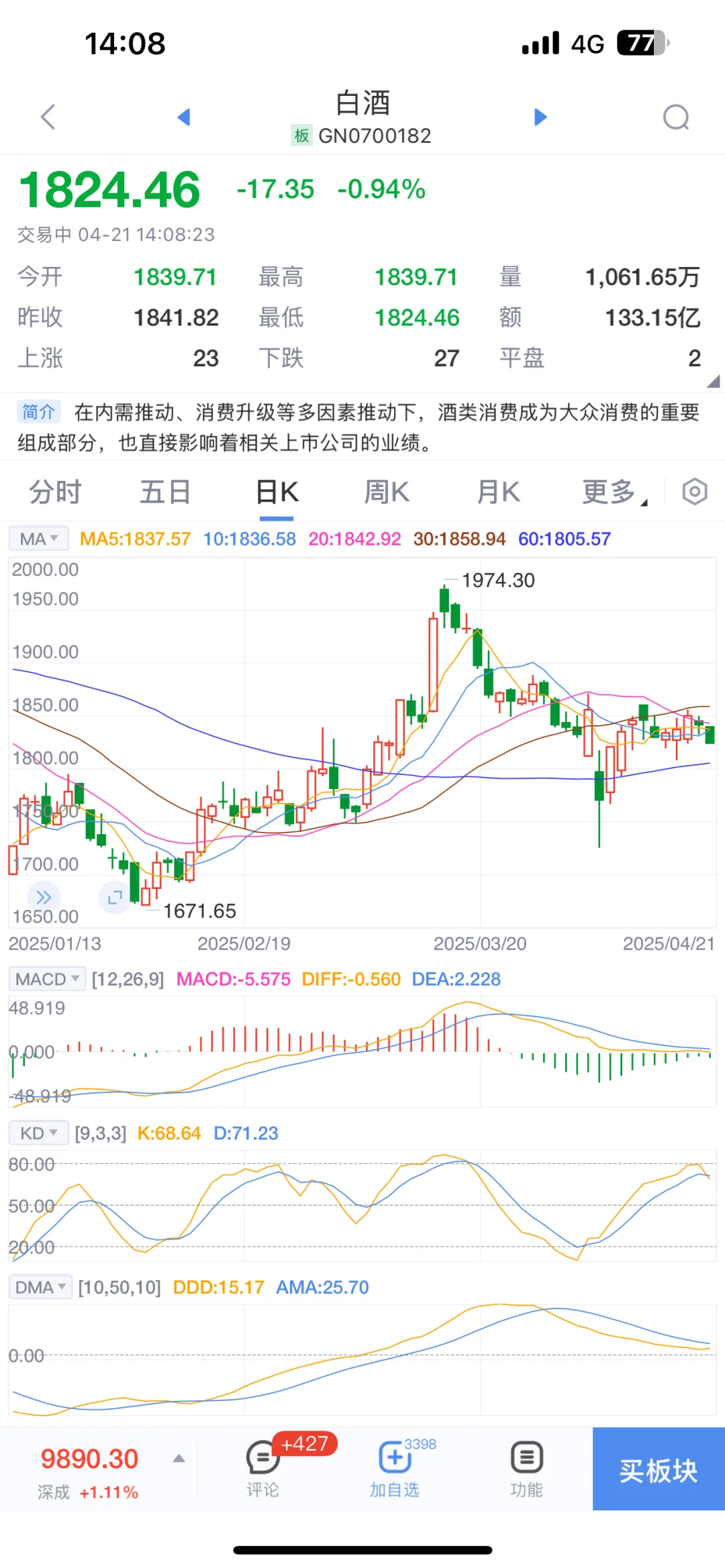This screenshot has width=725, height=1568.
Task: Switch to the 周K tab
Action: tap(387, 492)
